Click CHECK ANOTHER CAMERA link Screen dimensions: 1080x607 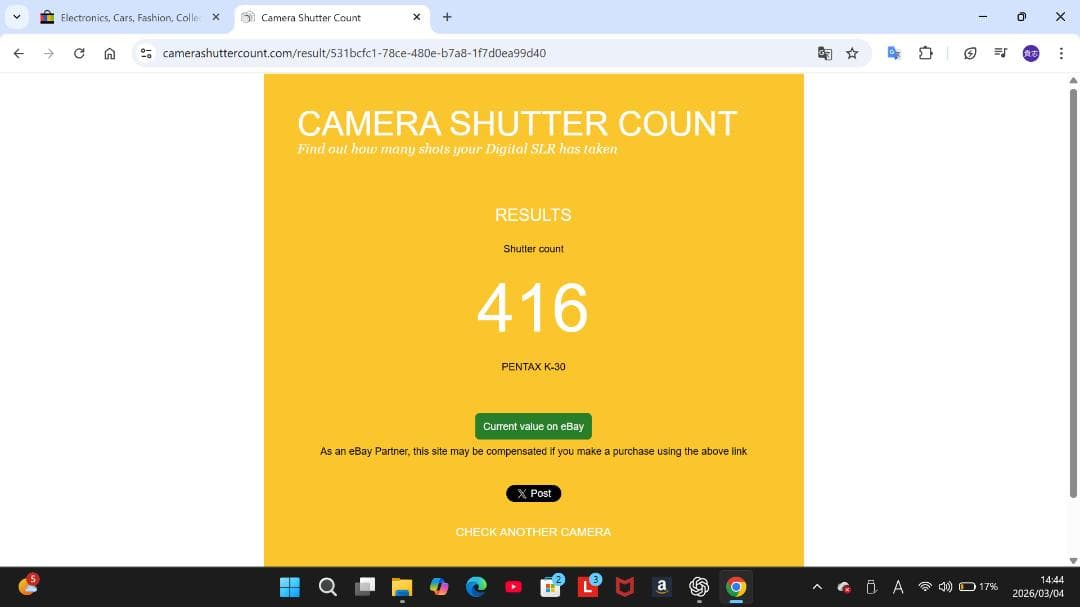(533, 532)
